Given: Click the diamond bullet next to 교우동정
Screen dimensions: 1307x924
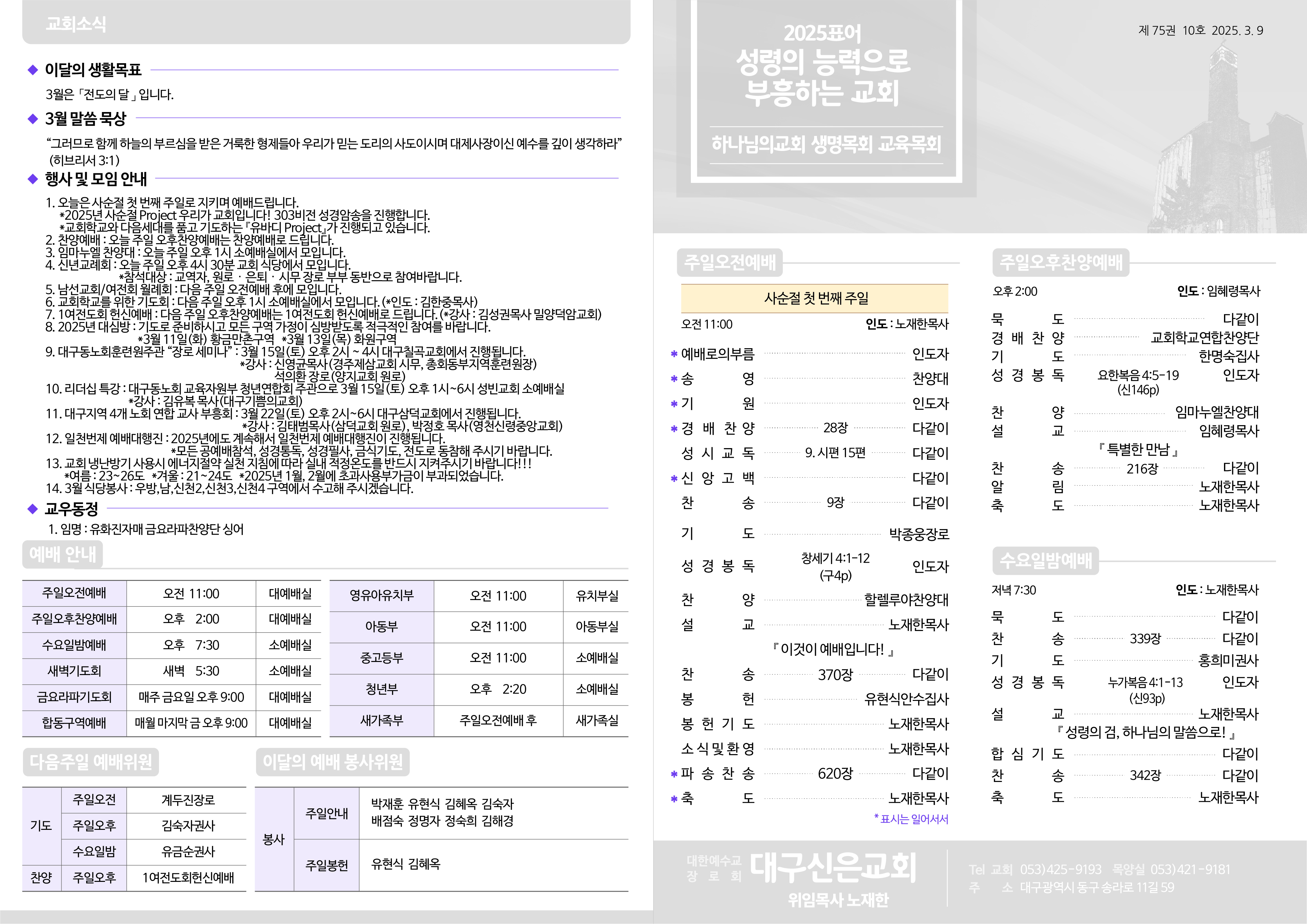Looking at the screenshot, I should click(x=33, y=509).
